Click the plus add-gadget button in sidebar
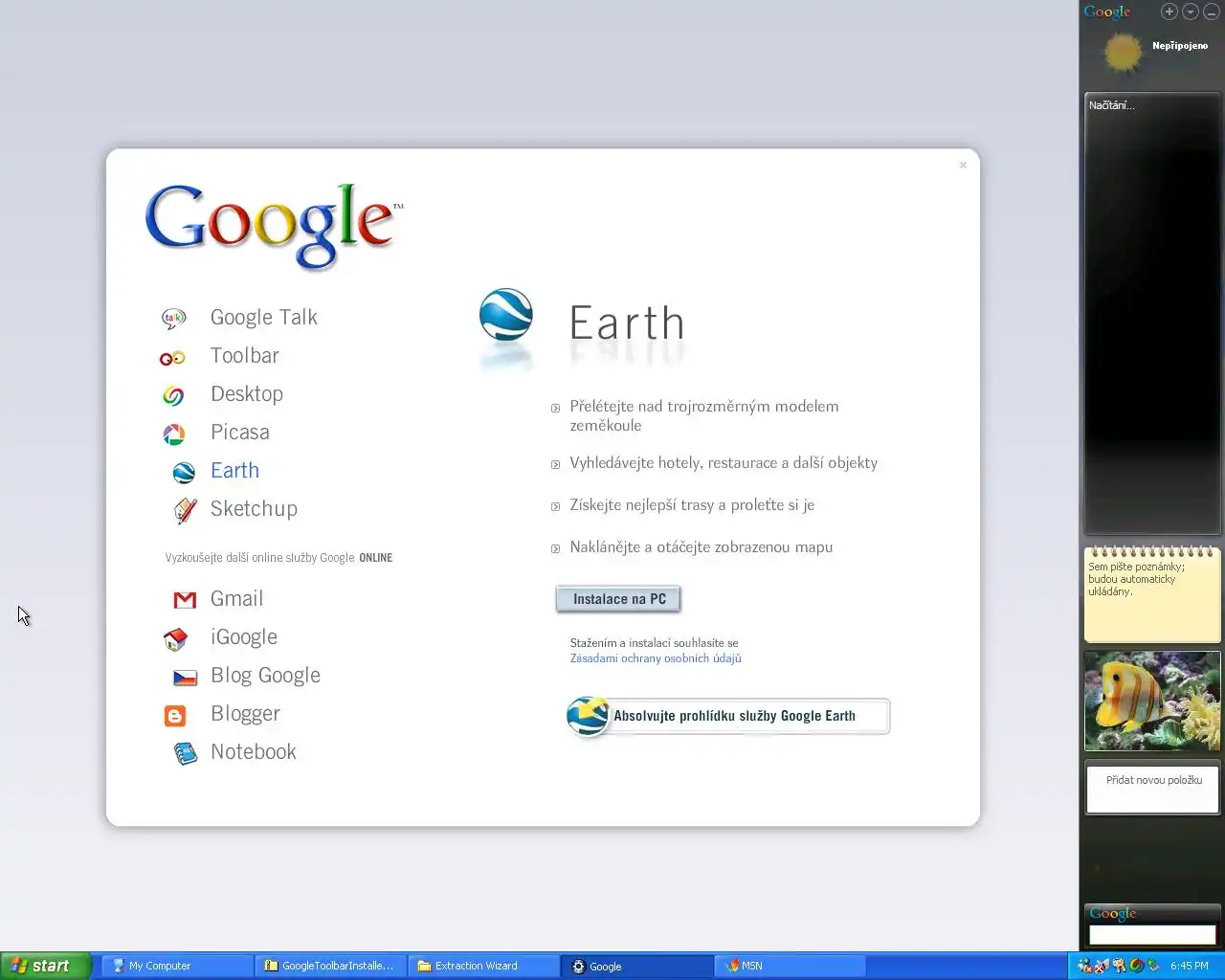Image resolution: width=1225 pixels, height=980 pixels. 1169,11
